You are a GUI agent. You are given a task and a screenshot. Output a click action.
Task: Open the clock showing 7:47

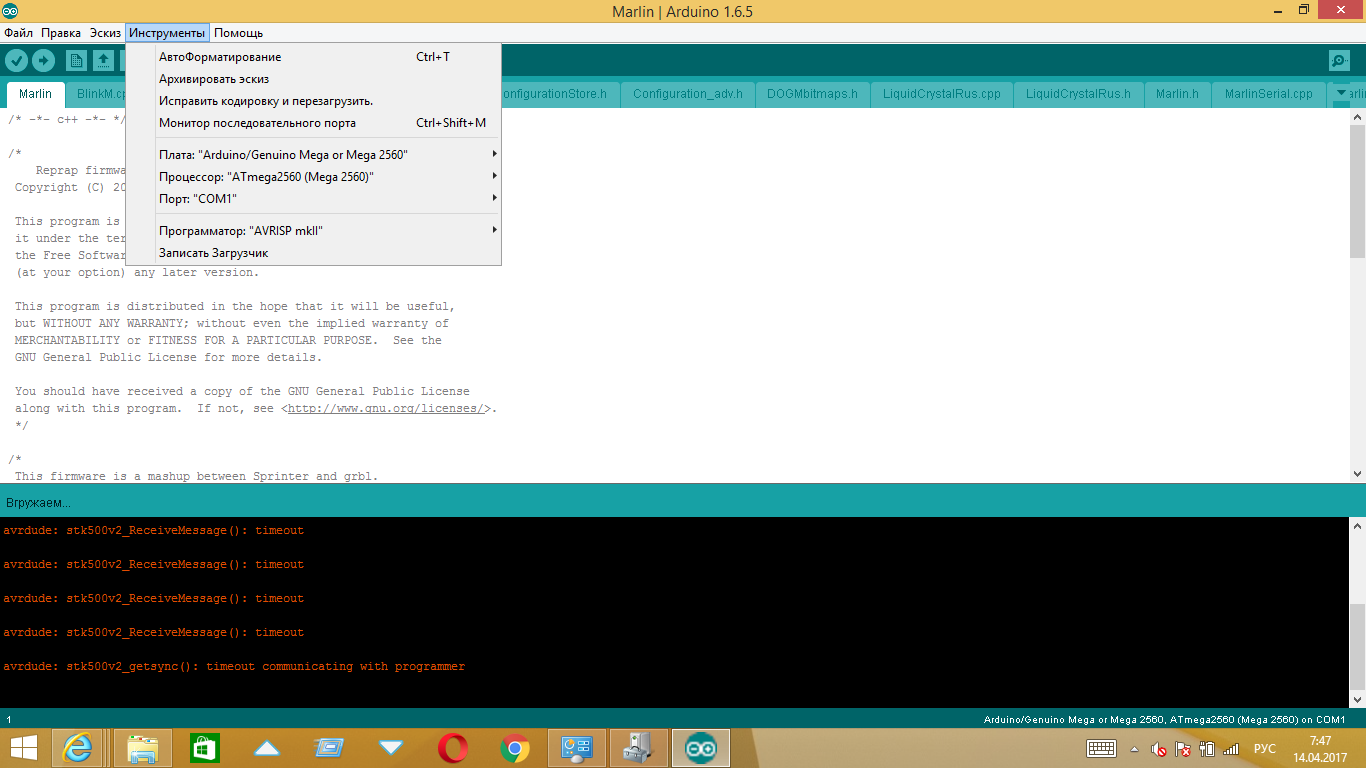[x=1320, y=748]
